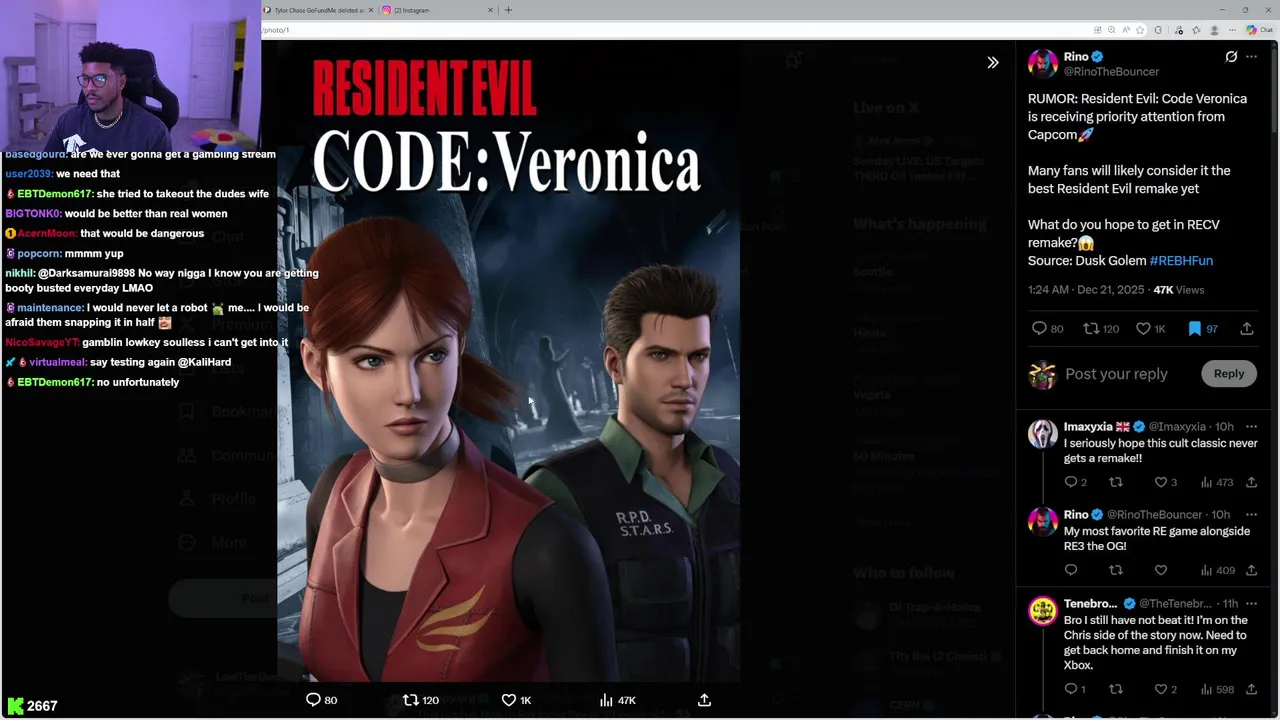1280x720 pixels.
Task: Close the Tylor Chase GoFundMe browser tab
Action: (x=371, y=10)
